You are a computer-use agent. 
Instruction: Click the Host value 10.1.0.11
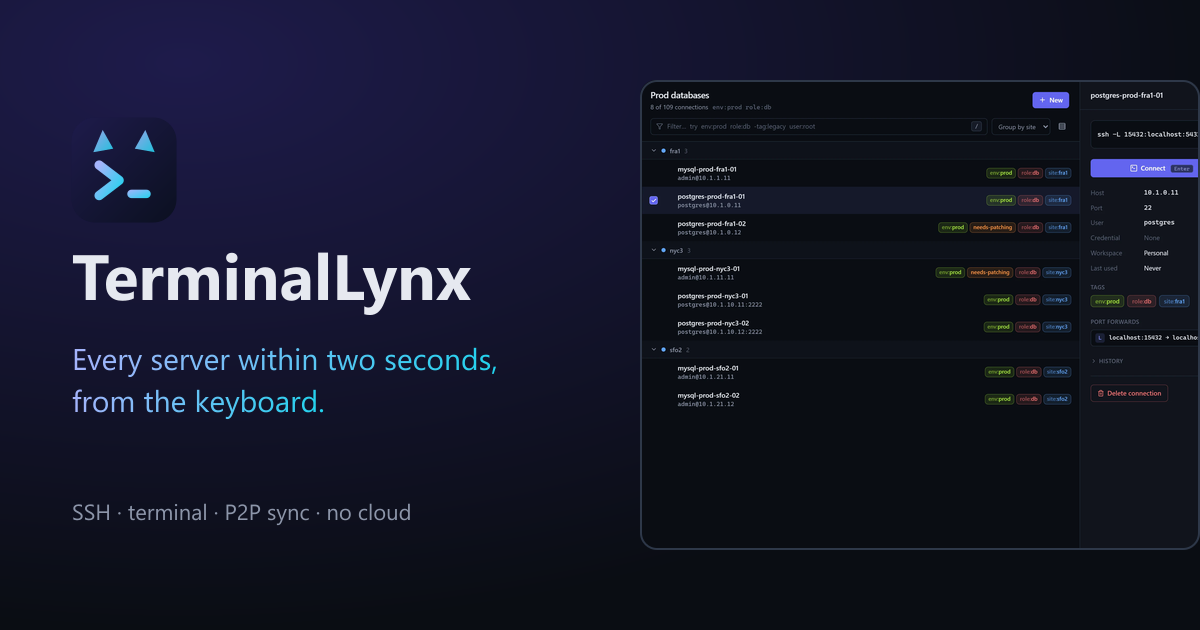coord(1161,192)
